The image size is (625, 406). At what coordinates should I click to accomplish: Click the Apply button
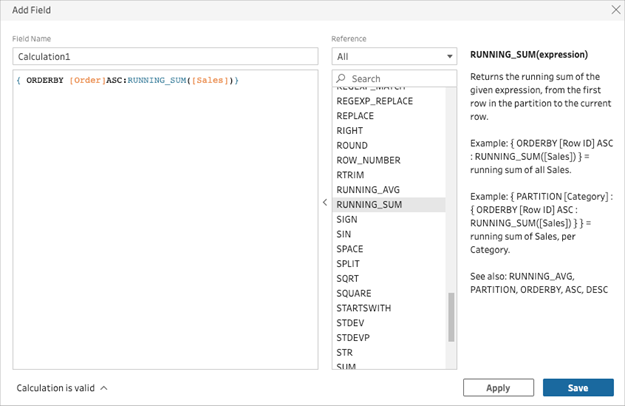click(498, 388)
